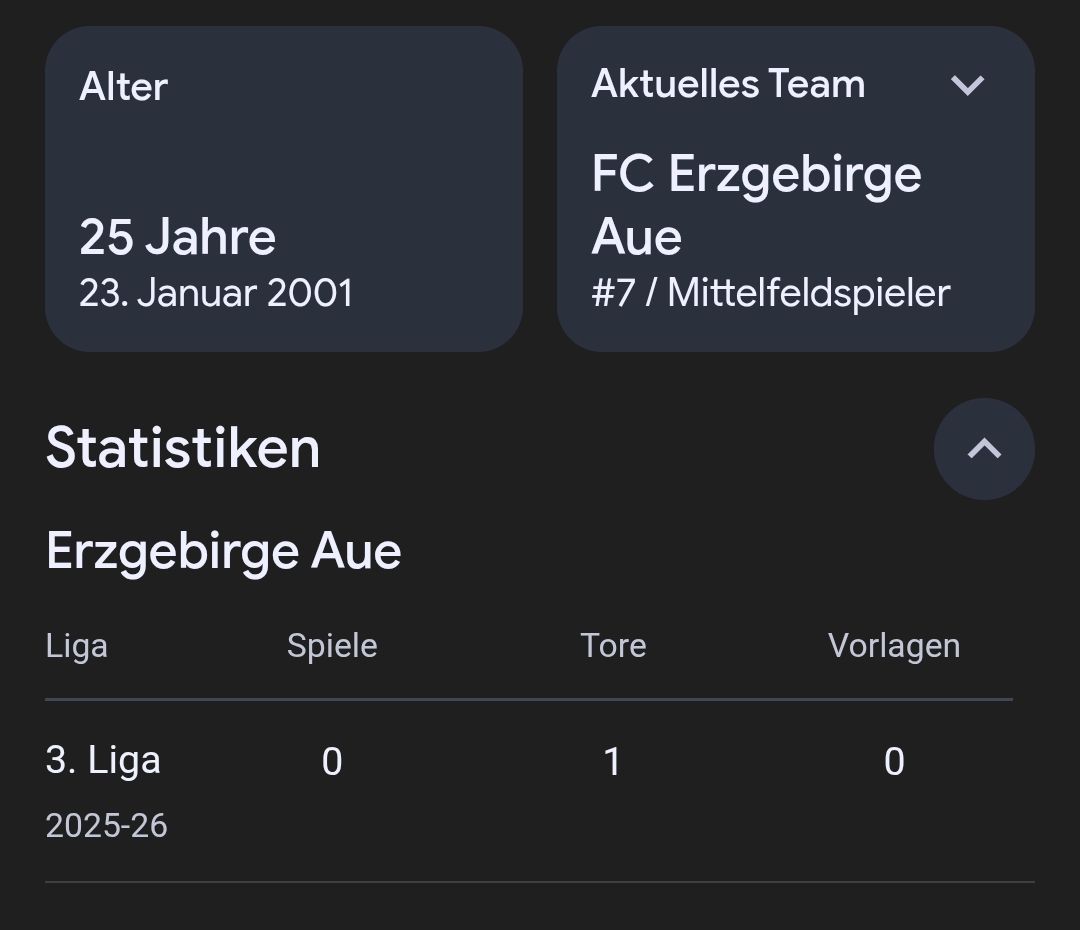The image size is (1080, 930).
Task: Click the Spiele column header
Action: click(x=332, y=646)
